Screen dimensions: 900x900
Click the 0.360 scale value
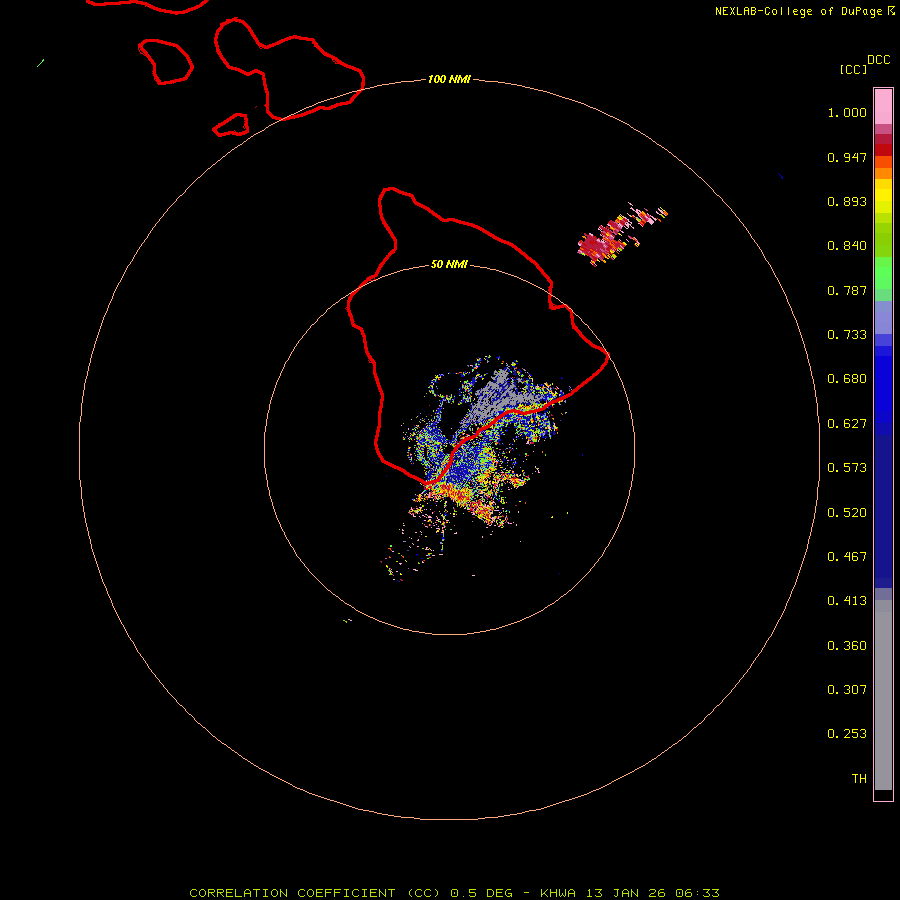pyautogui.click(x=847, y=646)
